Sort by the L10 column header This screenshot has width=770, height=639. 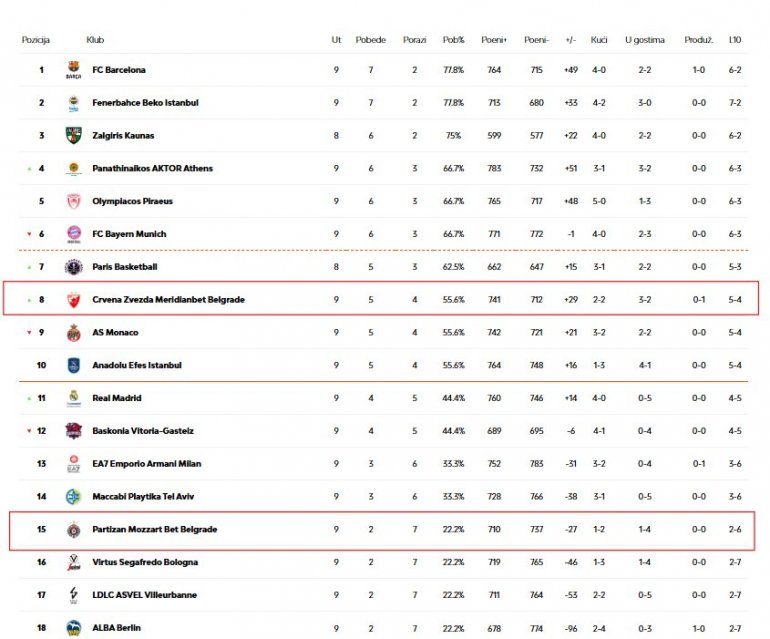[x=735, y=40]
